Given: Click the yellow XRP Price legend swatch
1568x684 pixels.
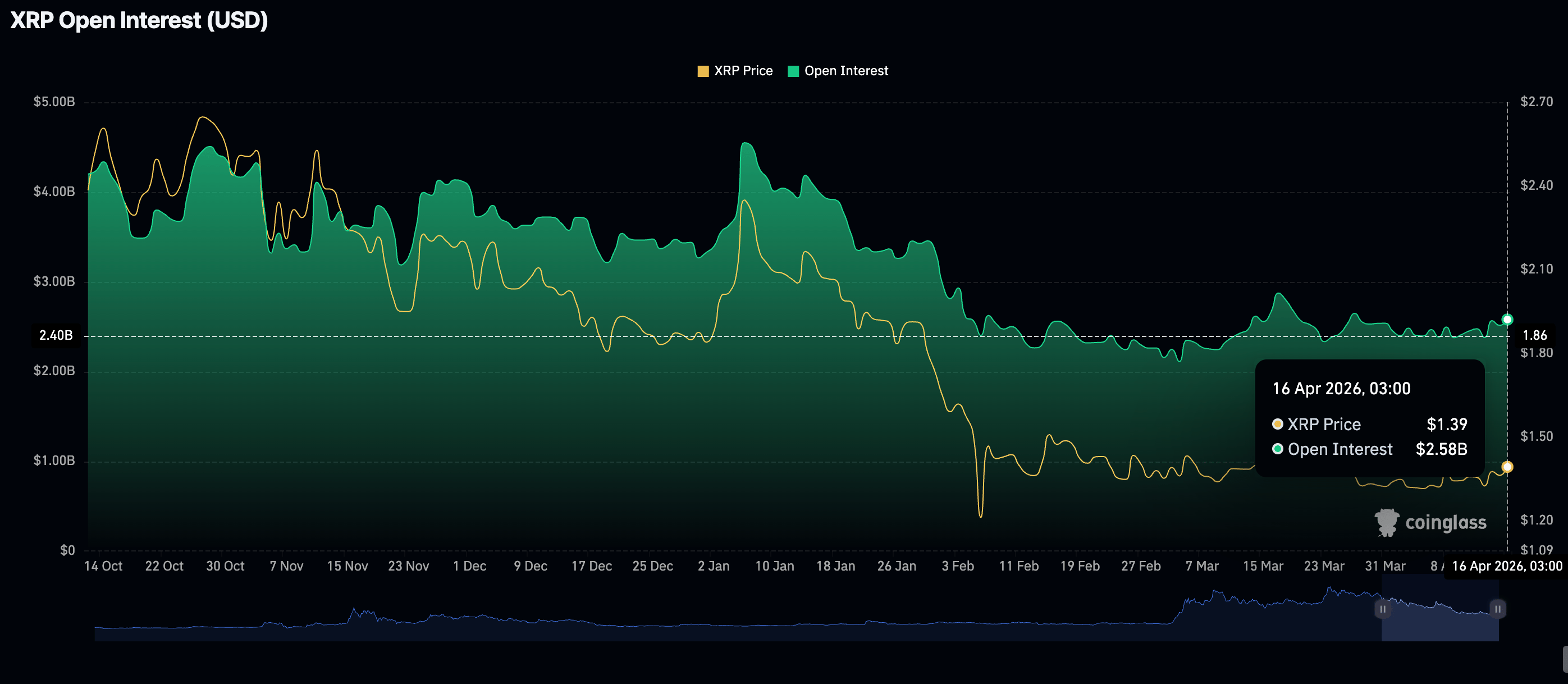Looking at the screenshot, I should click(x=703, y=71).
